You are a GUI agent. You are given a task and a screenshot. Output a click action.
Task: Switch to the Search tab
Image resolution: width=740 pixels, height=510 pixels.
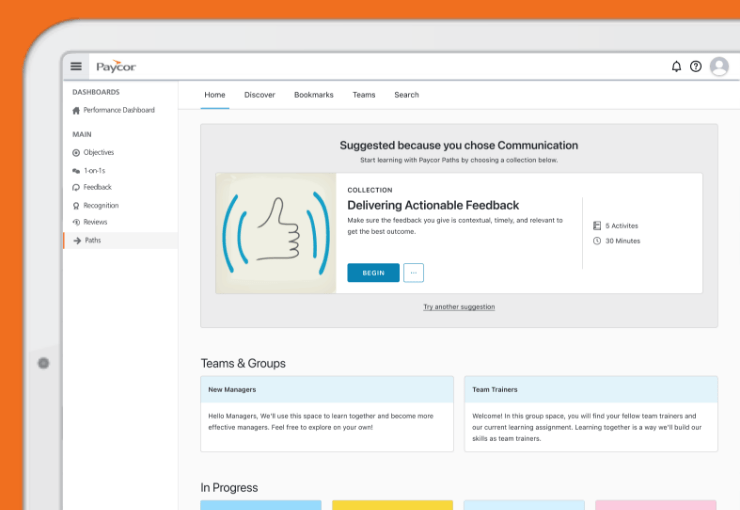tap(407, 95)
